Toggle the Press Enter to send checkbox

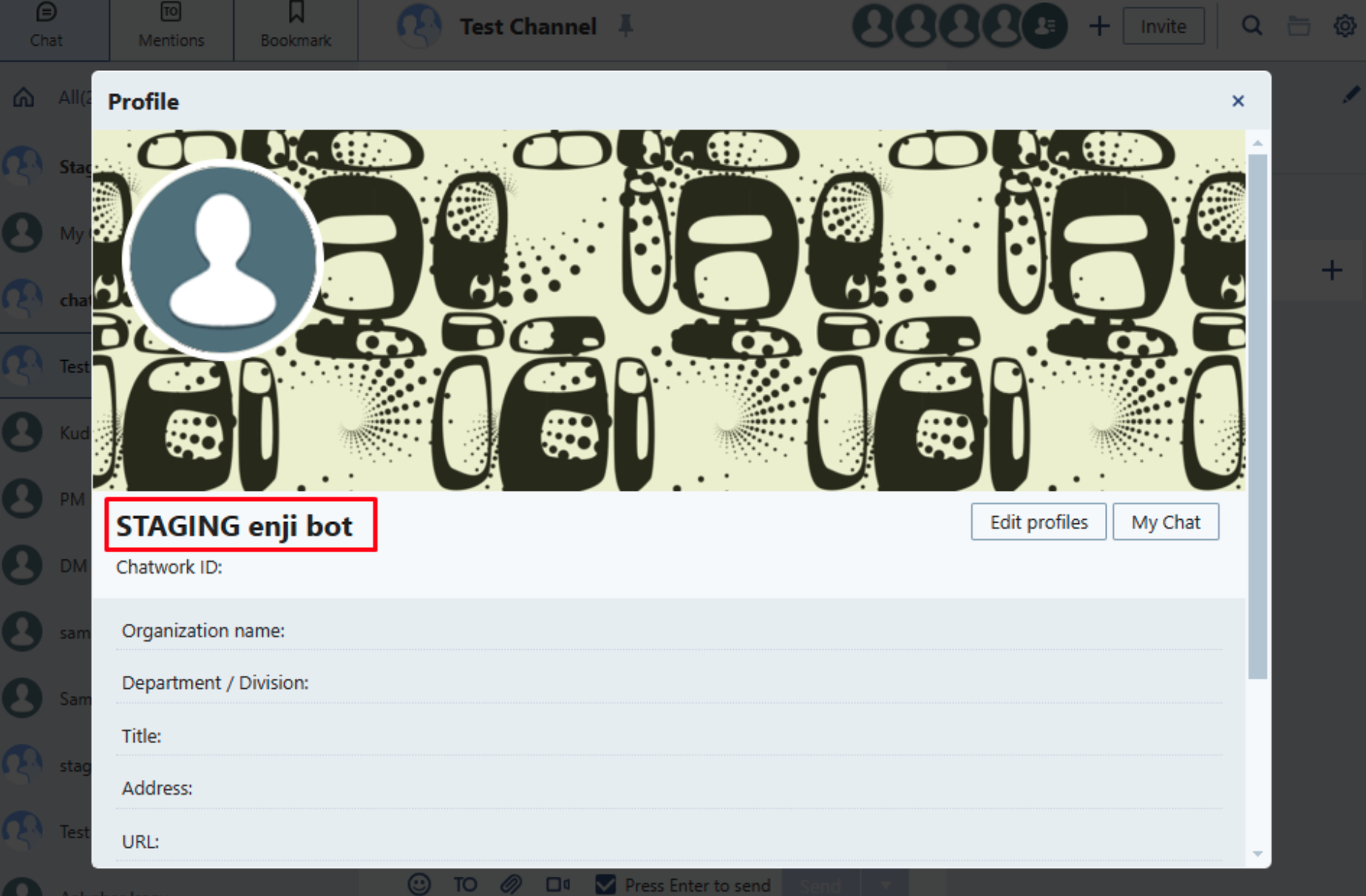pos(605,885)
